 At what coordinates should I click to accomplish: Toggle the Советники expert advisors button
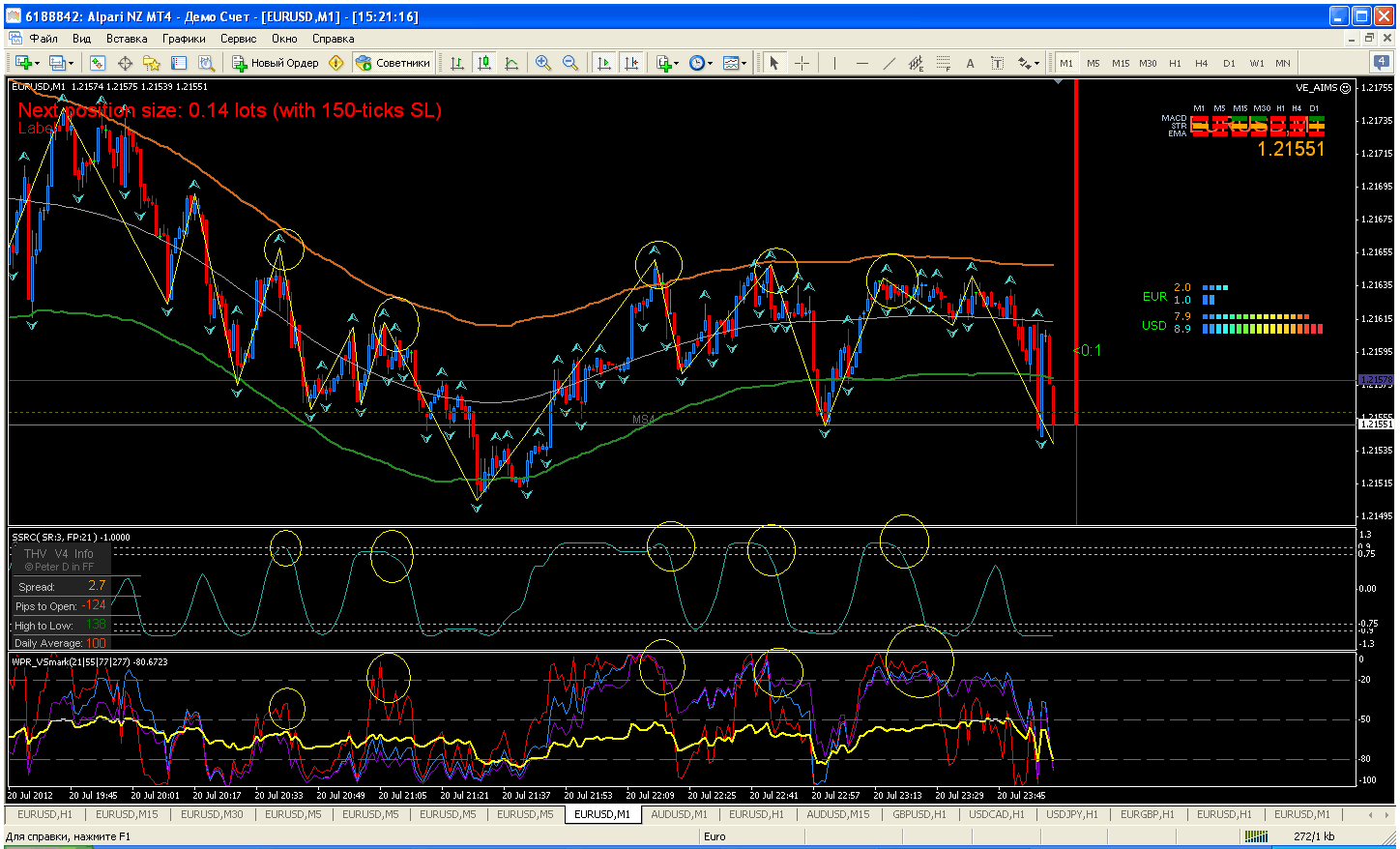[x=393, y=63]
